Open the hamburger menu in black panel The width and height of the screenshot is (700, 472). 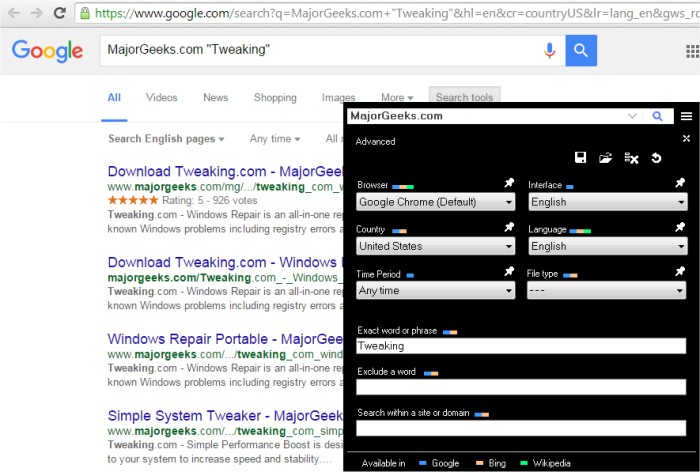pos(686,116)
